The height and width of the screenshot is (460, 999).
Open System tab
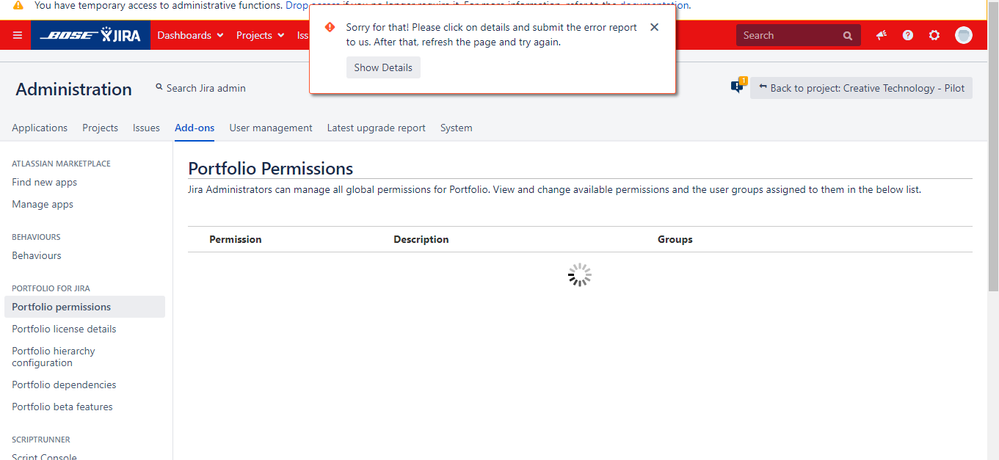456,127
